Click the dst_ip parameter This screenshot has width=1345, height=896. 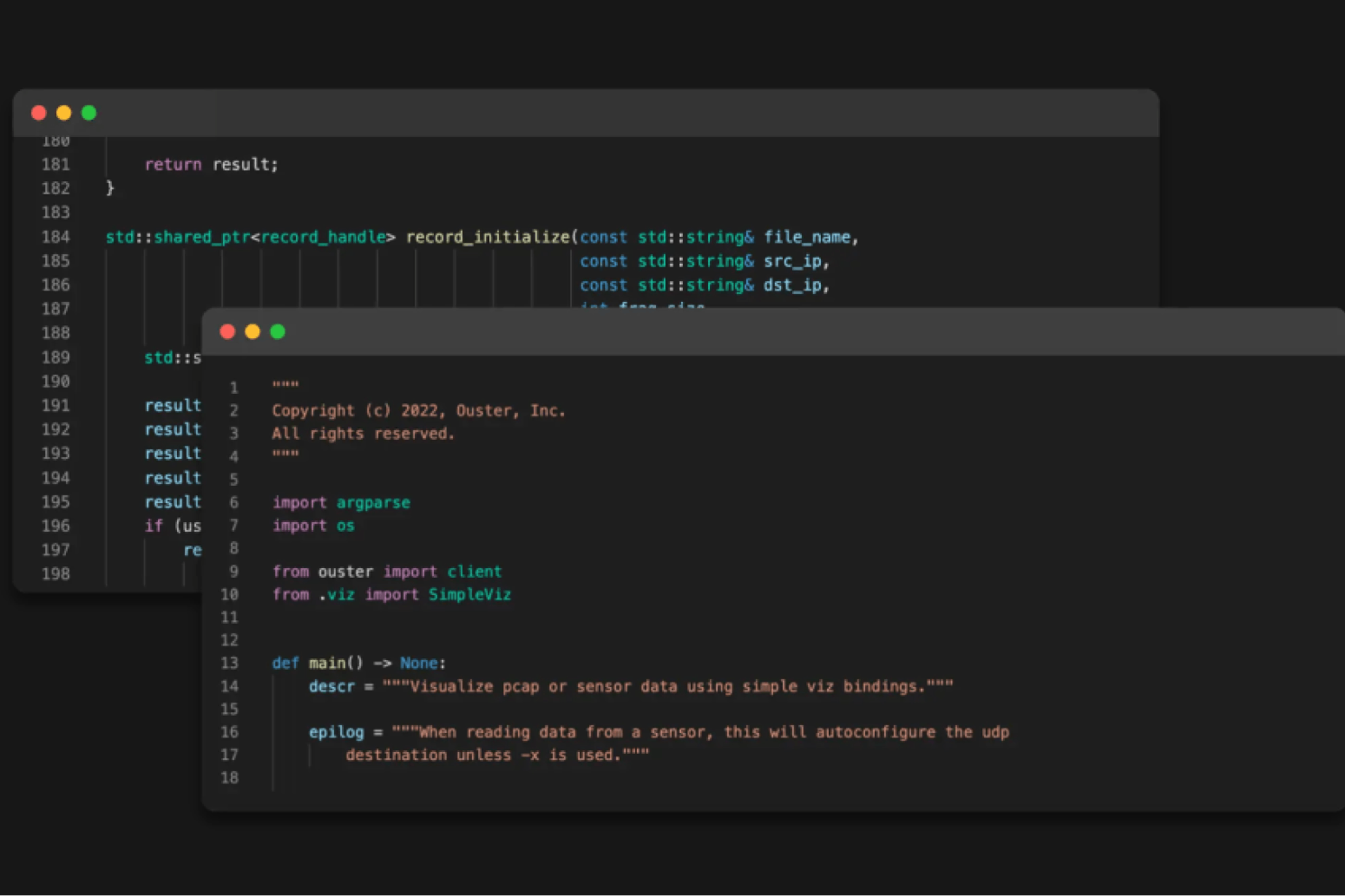[792, 284]
